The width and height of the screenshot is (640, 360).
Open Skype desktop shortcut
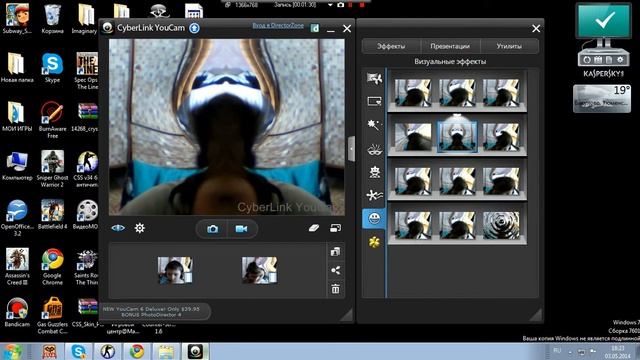pos(52,68)
